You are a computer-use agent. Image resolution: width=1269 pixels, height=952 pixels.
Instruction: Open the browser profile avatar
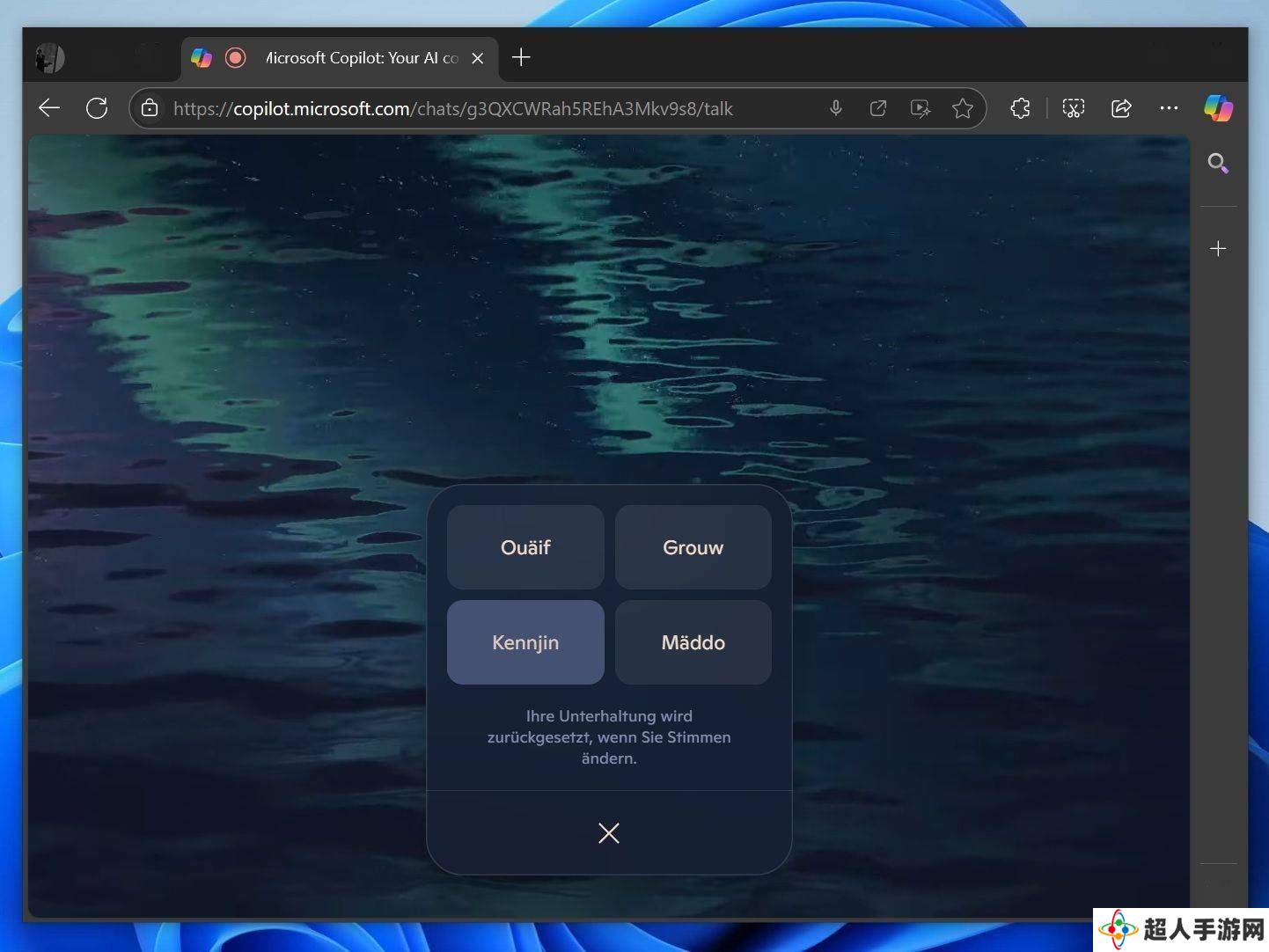(50, 58)
